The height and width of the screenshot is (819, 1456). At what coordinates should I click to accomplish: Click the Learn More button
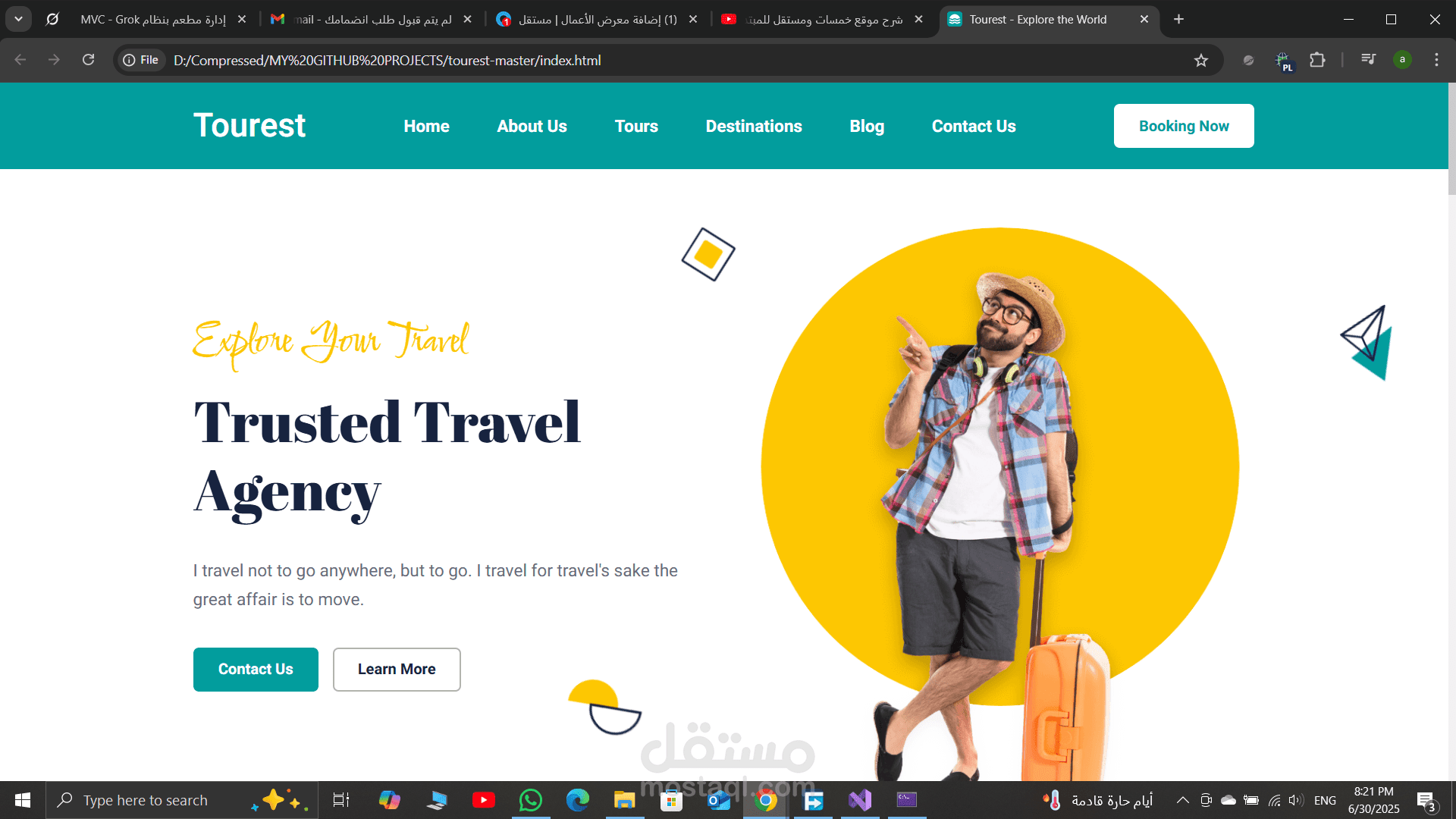397,670
